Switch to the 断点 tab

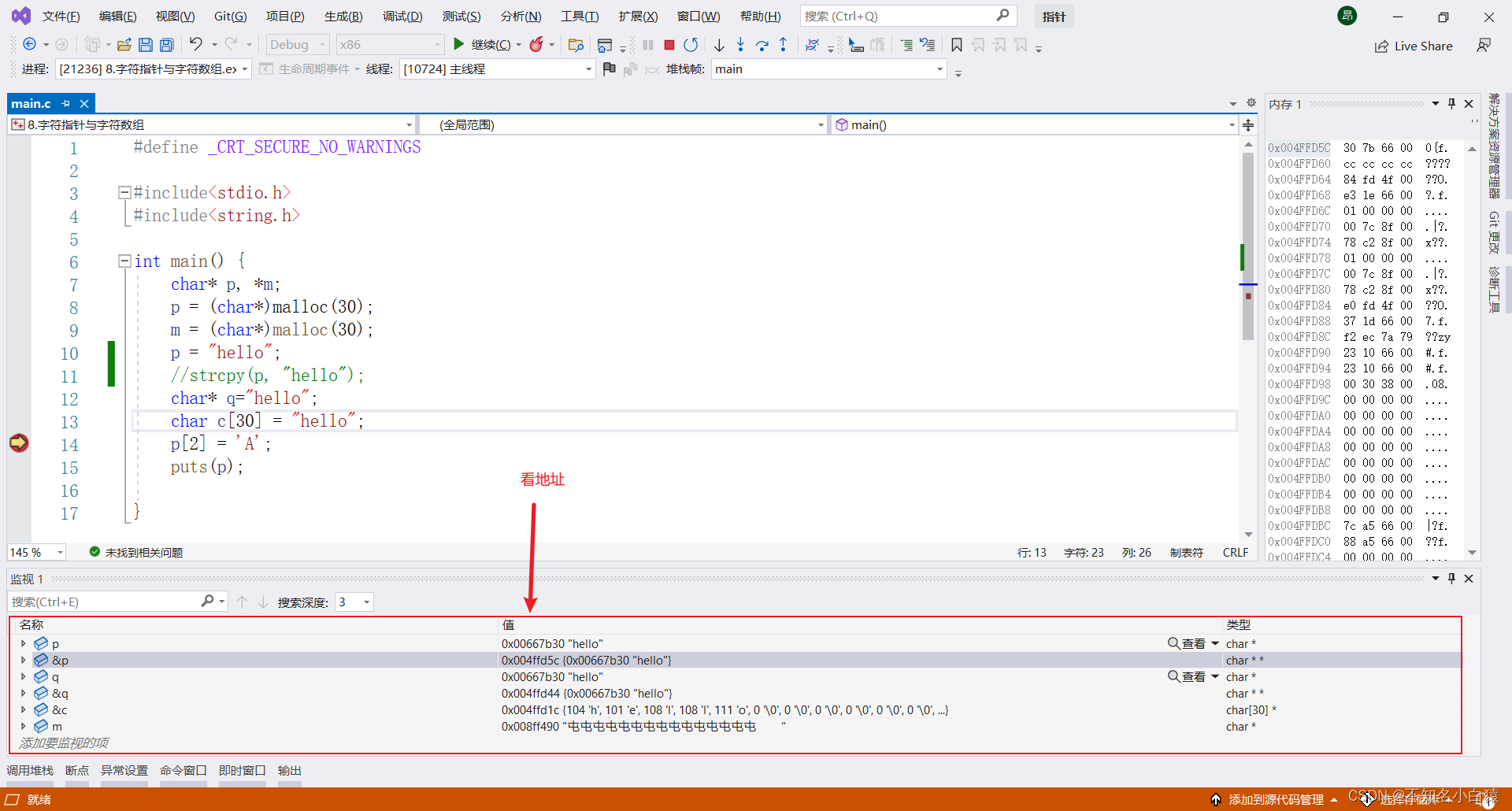point(77,770)
